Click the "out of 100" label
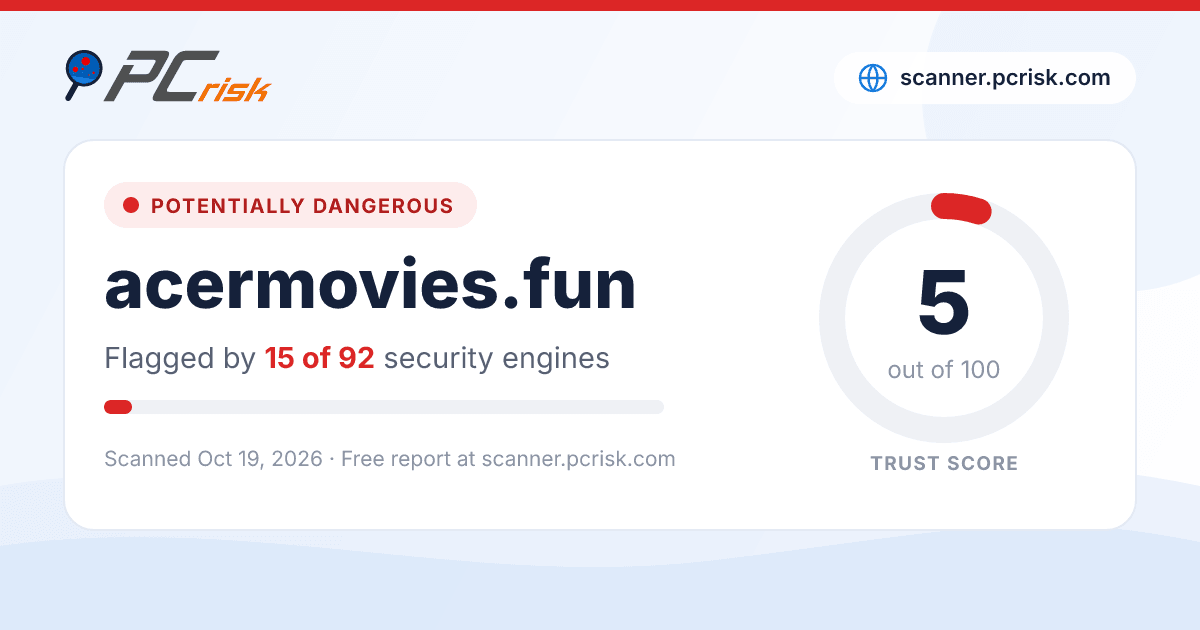The height and width of the screenshot is (630, 1200). [944, 370]
